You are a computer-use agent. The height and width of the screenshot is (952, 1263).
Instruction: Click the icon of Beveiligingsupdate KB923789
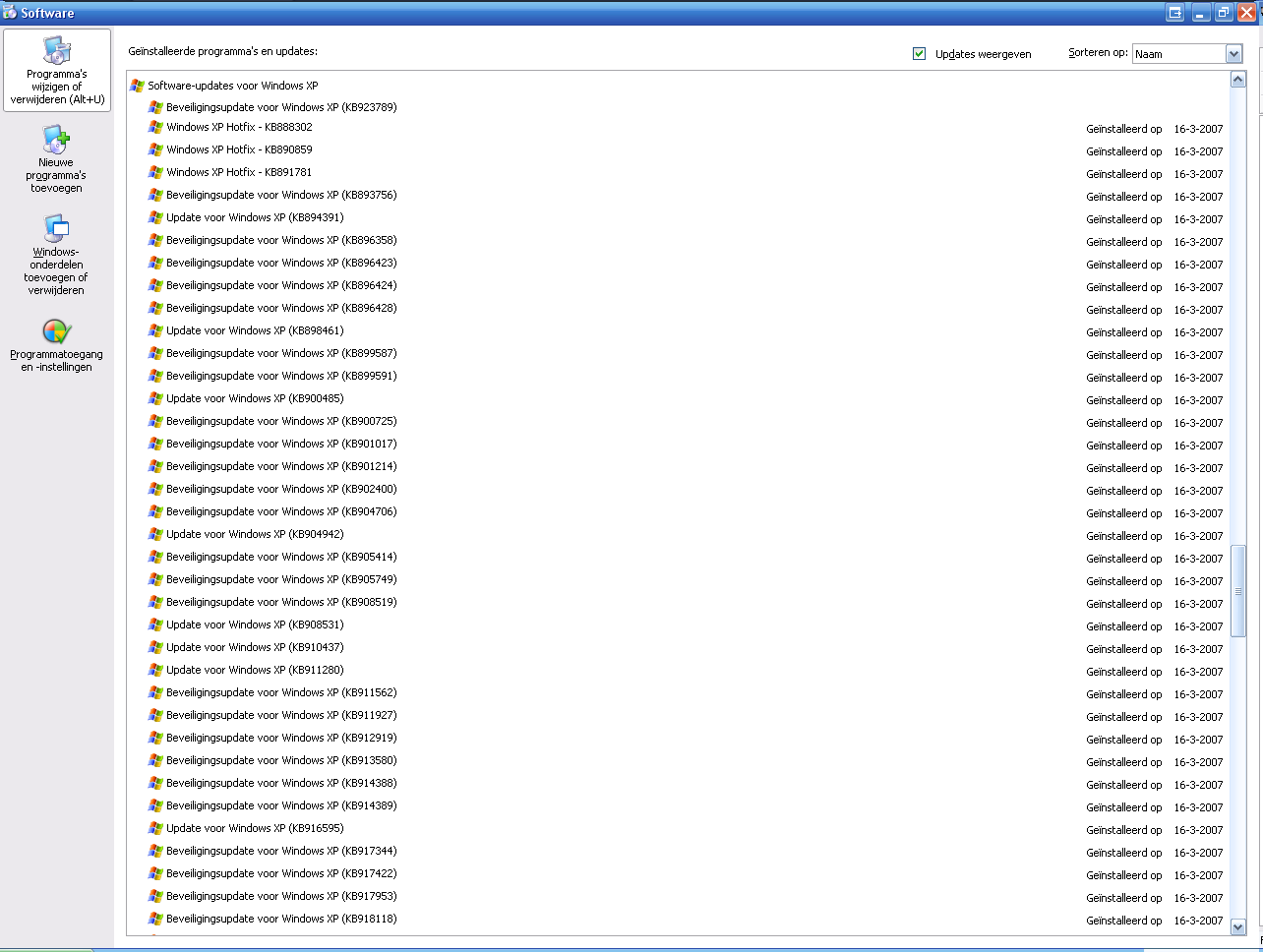pos(155,107)
